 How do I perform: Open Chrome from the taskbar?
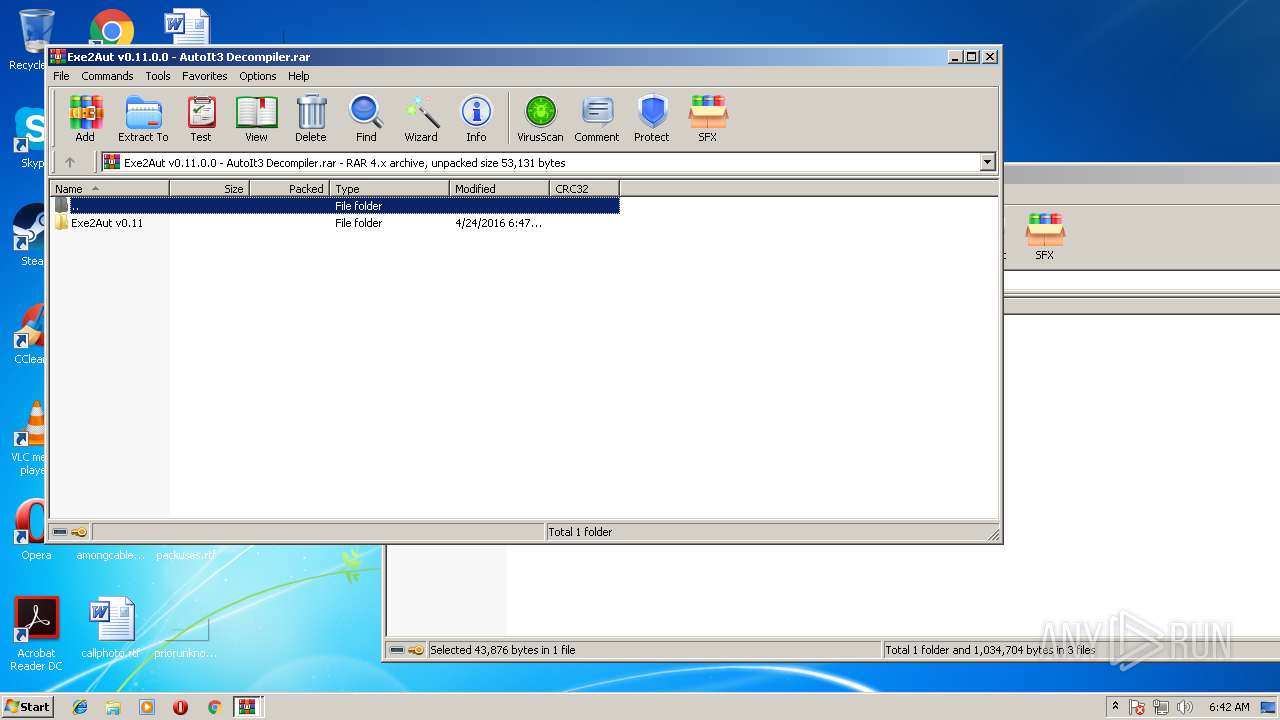point(214,707)
